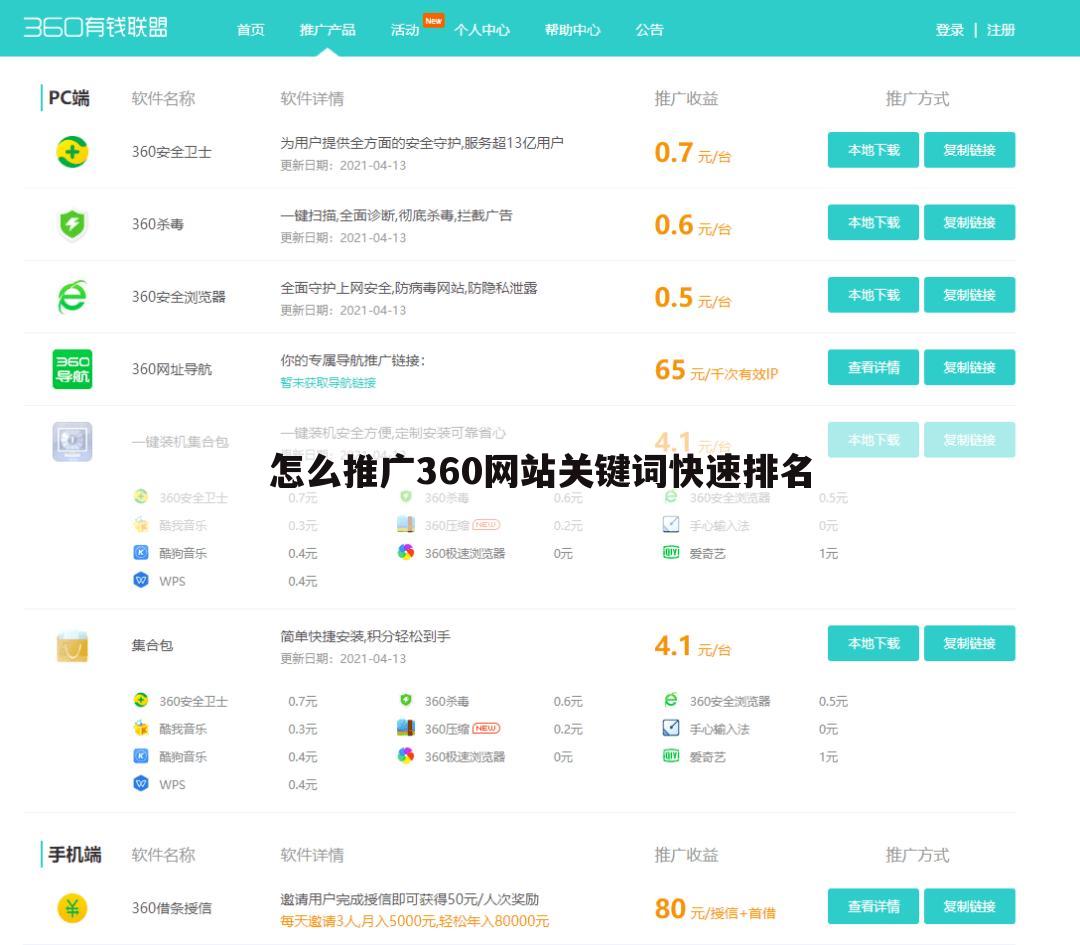Click the 360网址导航 product name
This screenshot has width=1080, height=945.
[x=172, y=368]
